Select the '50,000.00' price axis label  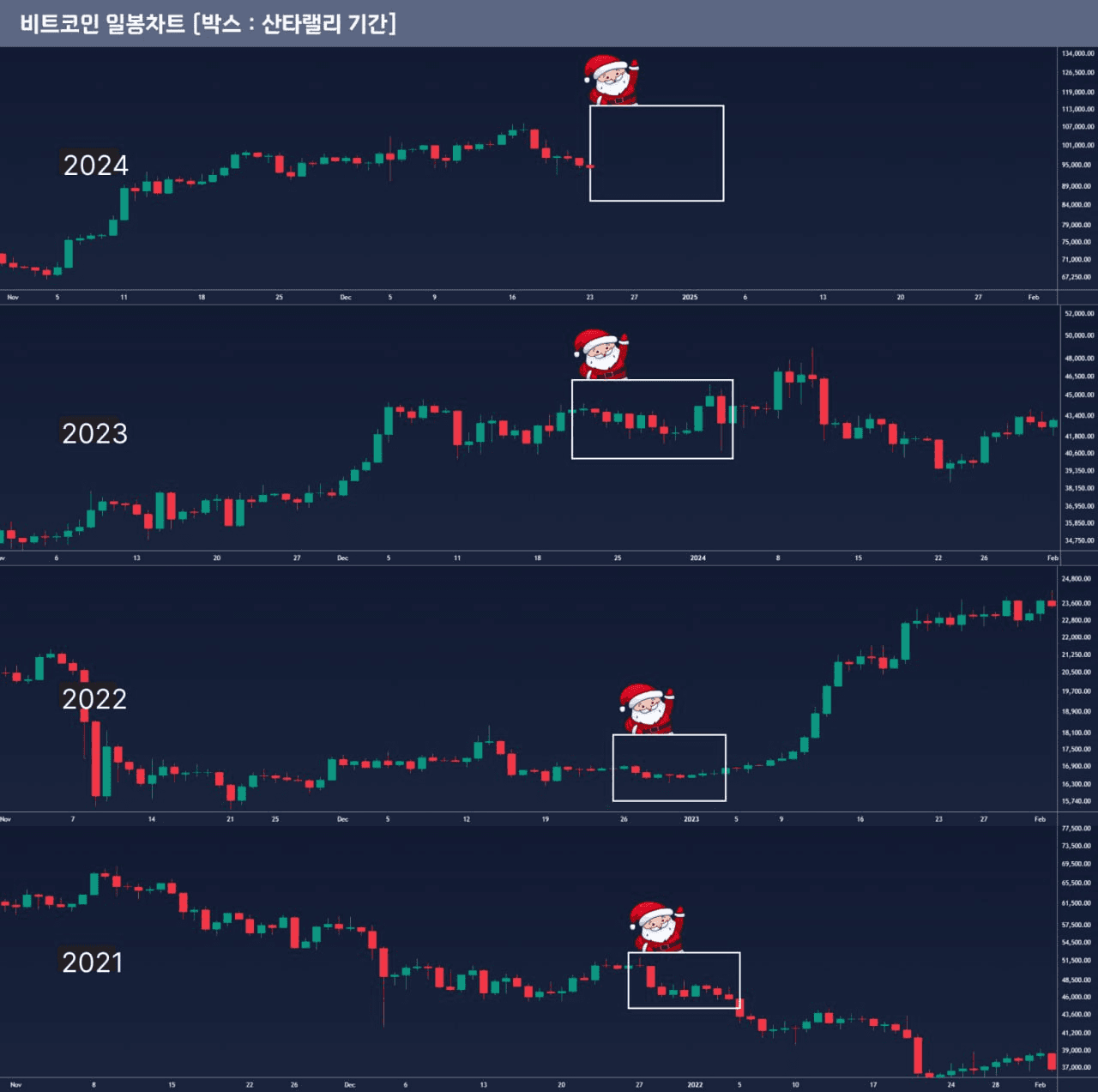pyautogui.click(x=1079, y=335)
